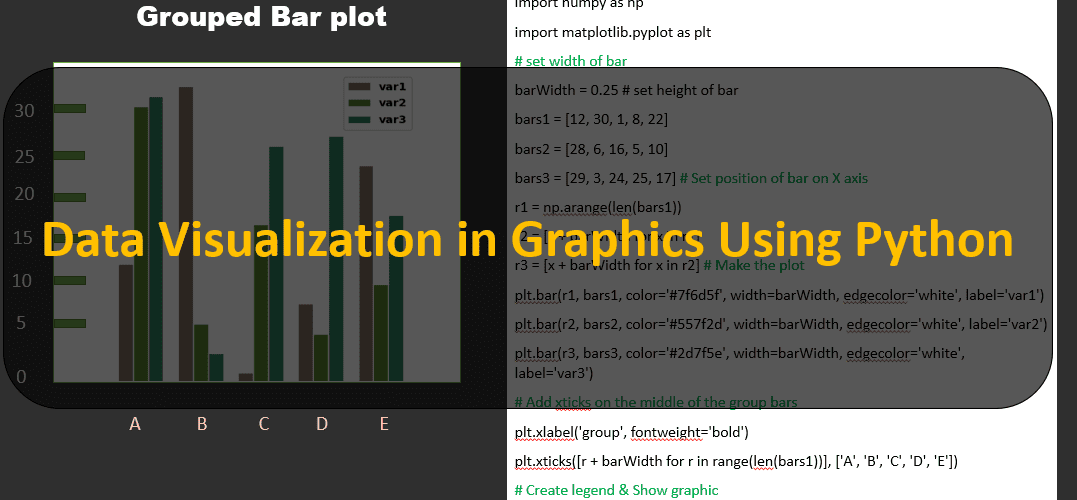Select the var1 legend color swatch
Viewport: 1077px width, 500px height.
coord(359,87)
